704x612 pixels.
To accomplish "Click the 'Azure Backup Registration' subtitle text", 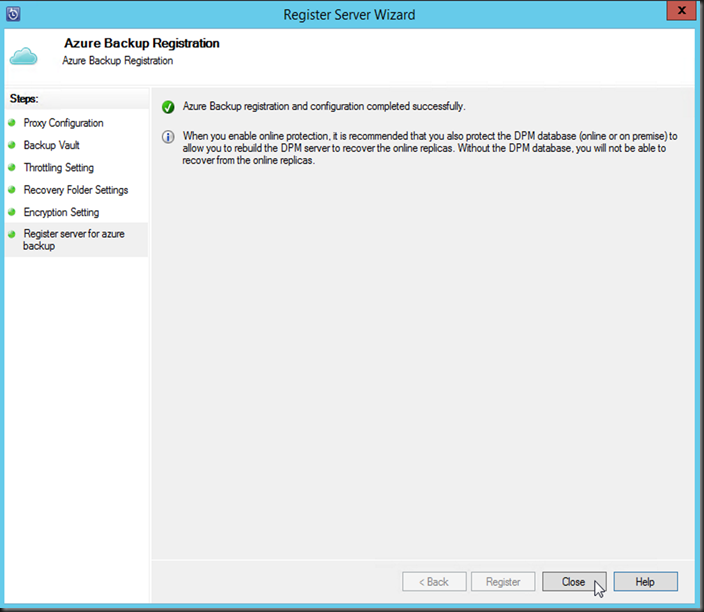I will click(118, 61).
